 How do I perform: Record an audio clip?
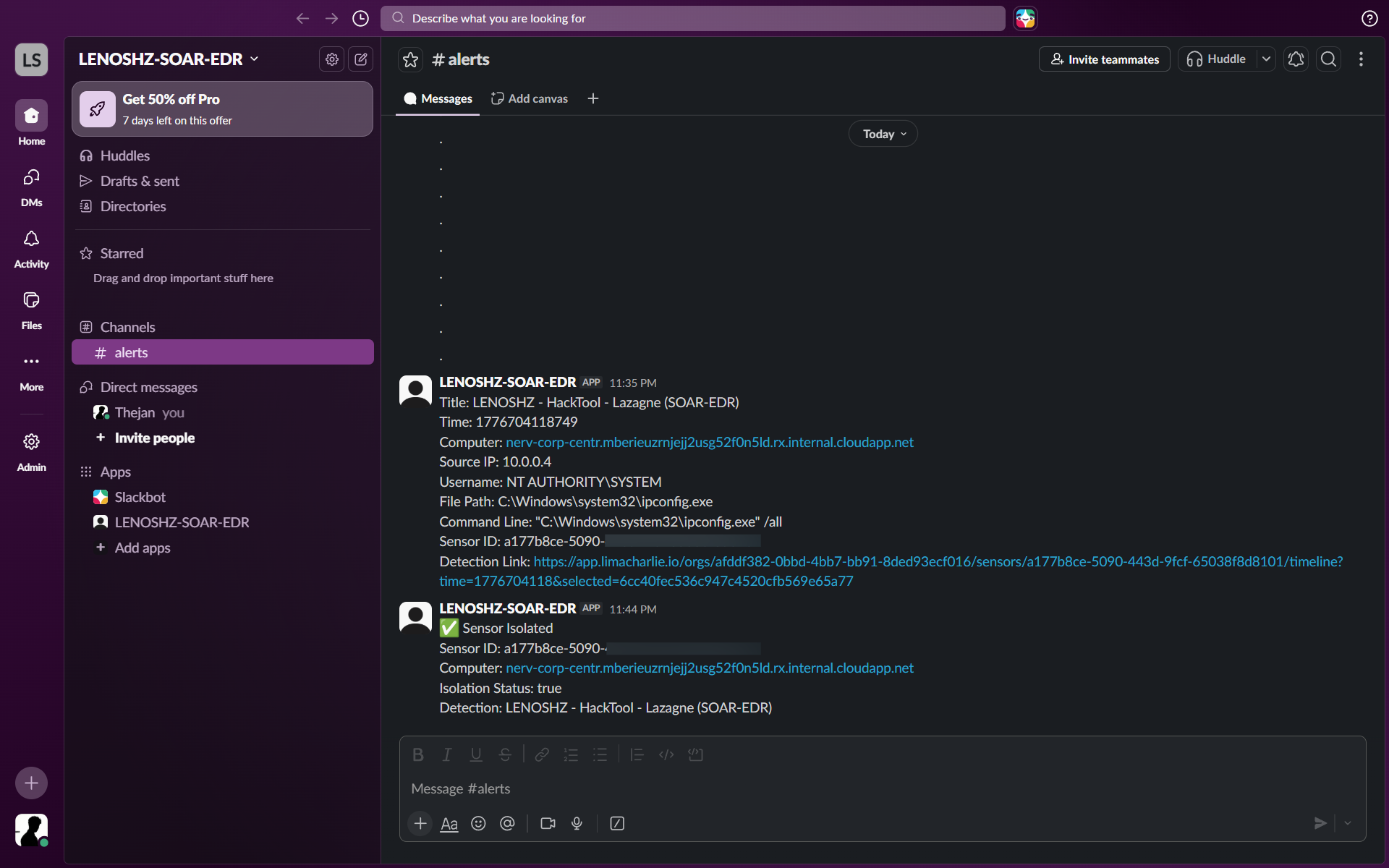click(577, 823)
